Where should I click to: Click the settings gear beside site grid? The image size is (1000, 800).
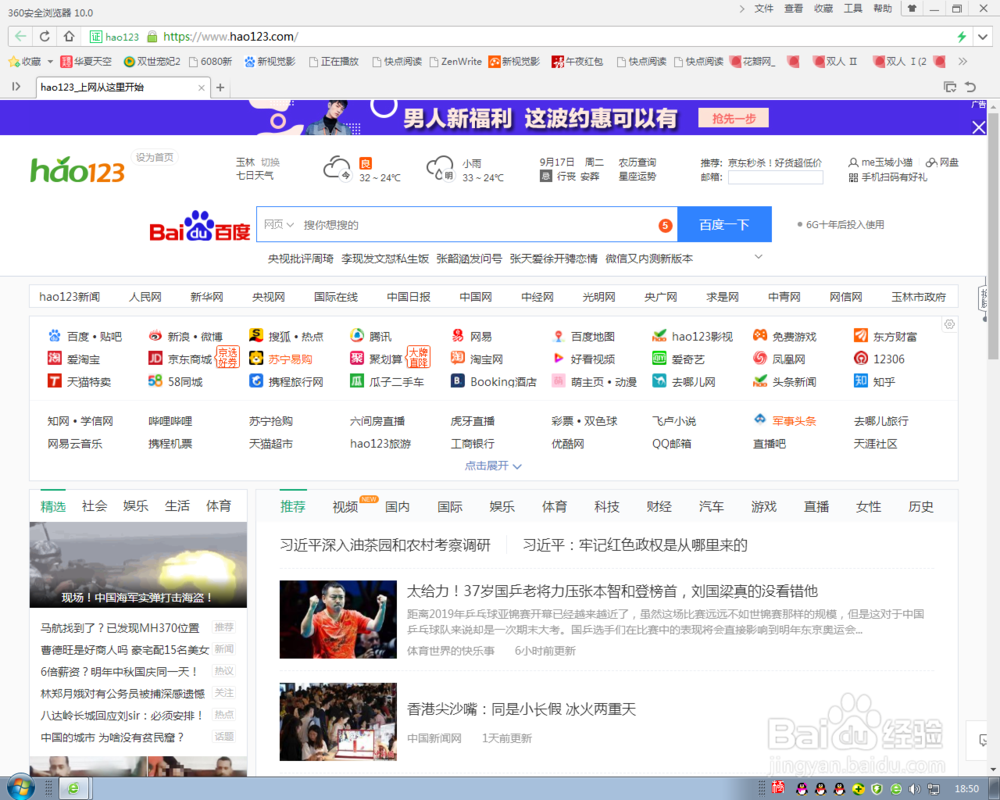(x=950, y=324)
